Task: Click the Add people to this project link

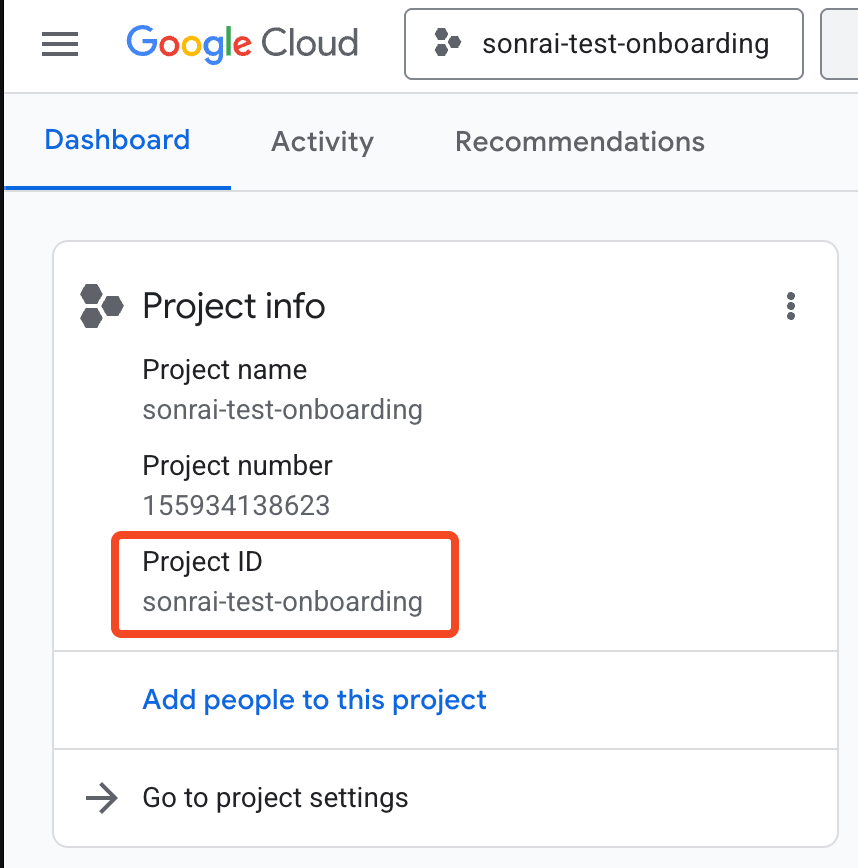Action: pos(314,699)
